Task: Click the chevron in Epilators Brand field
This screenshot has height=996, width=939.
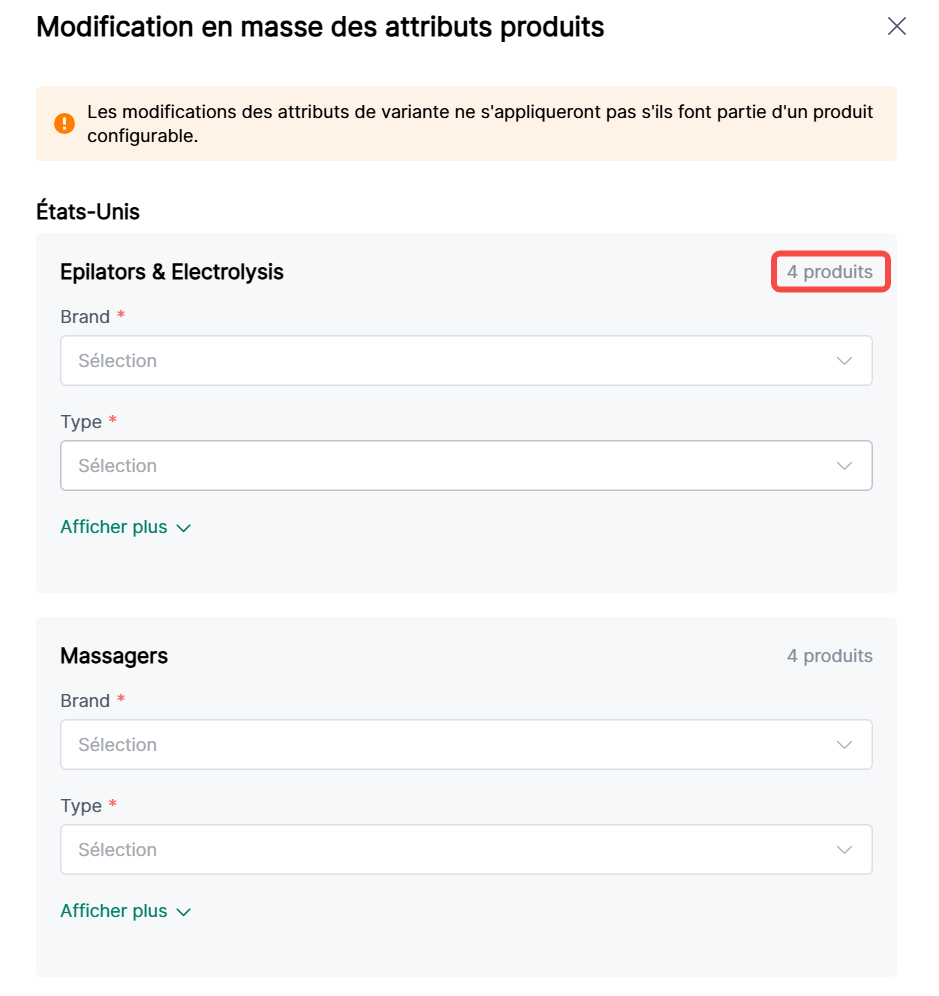Action: point(844,361)
